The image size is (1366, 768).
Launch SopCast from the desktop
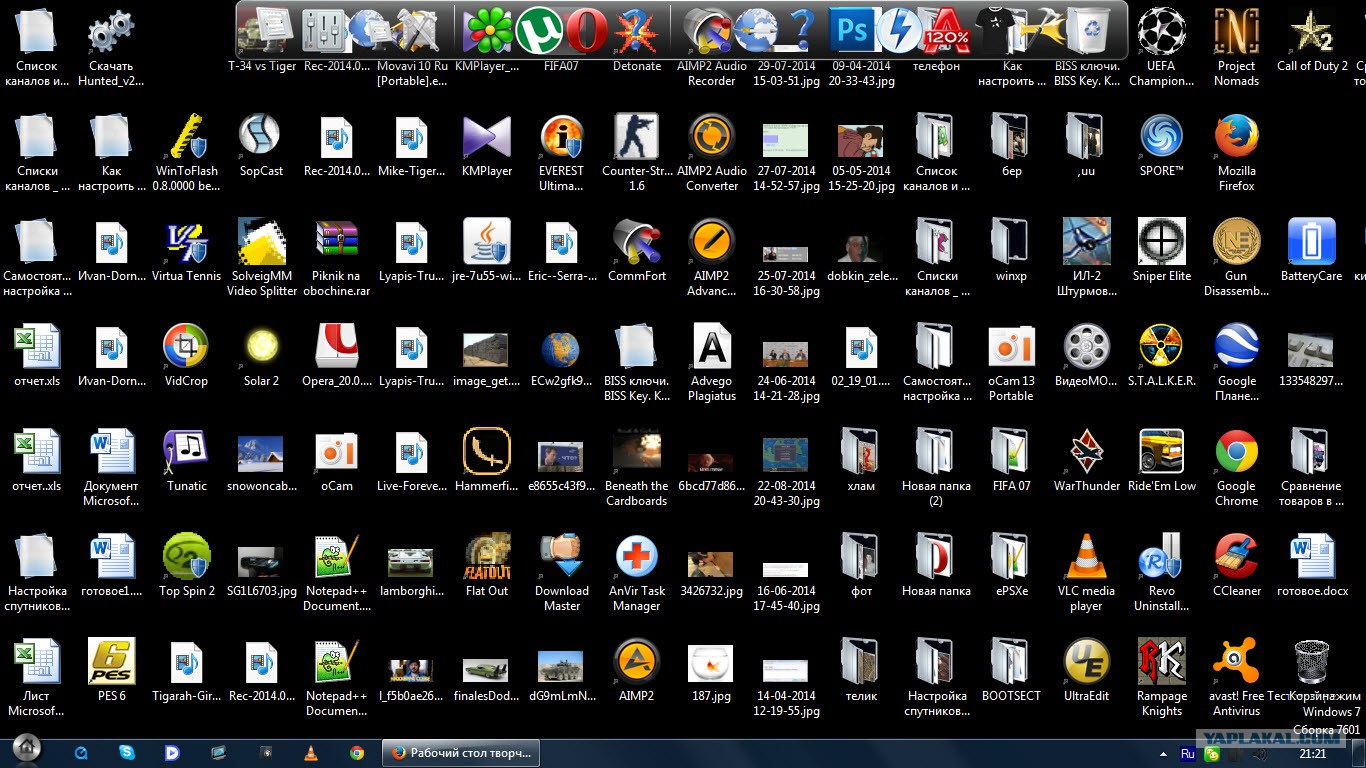261,146
